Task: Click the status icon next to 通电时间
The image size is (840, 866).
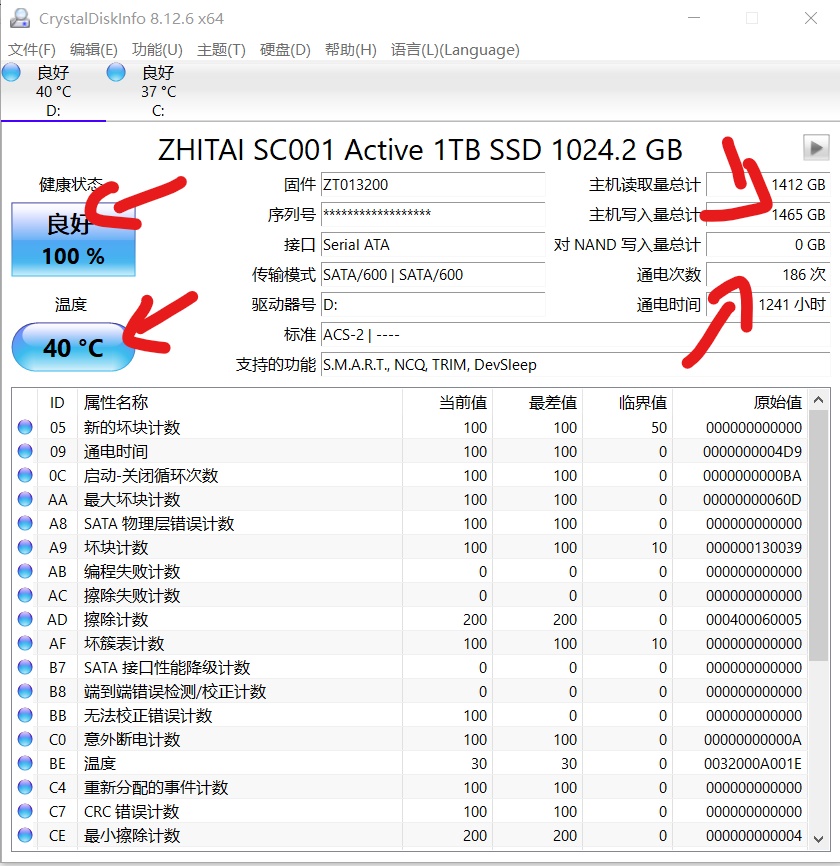Action: 25,451
